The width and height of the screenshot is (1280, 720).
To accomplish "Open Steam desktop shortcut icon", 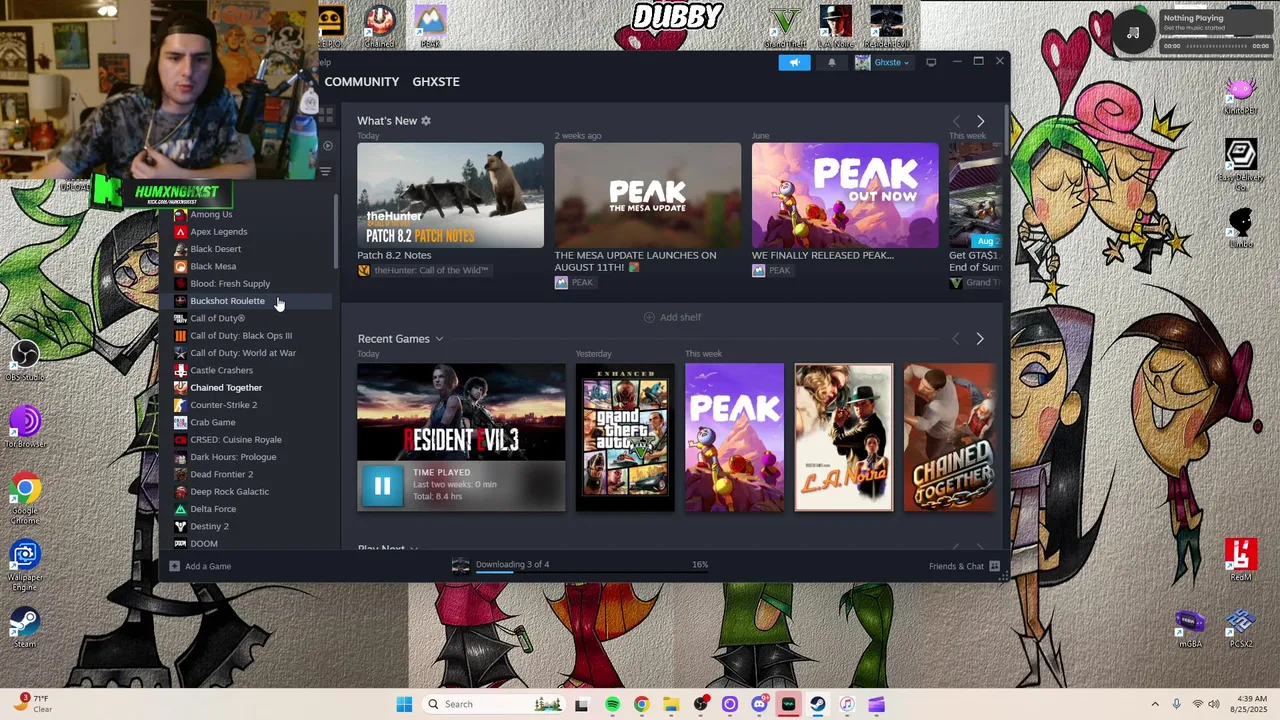I will (25, 627).
